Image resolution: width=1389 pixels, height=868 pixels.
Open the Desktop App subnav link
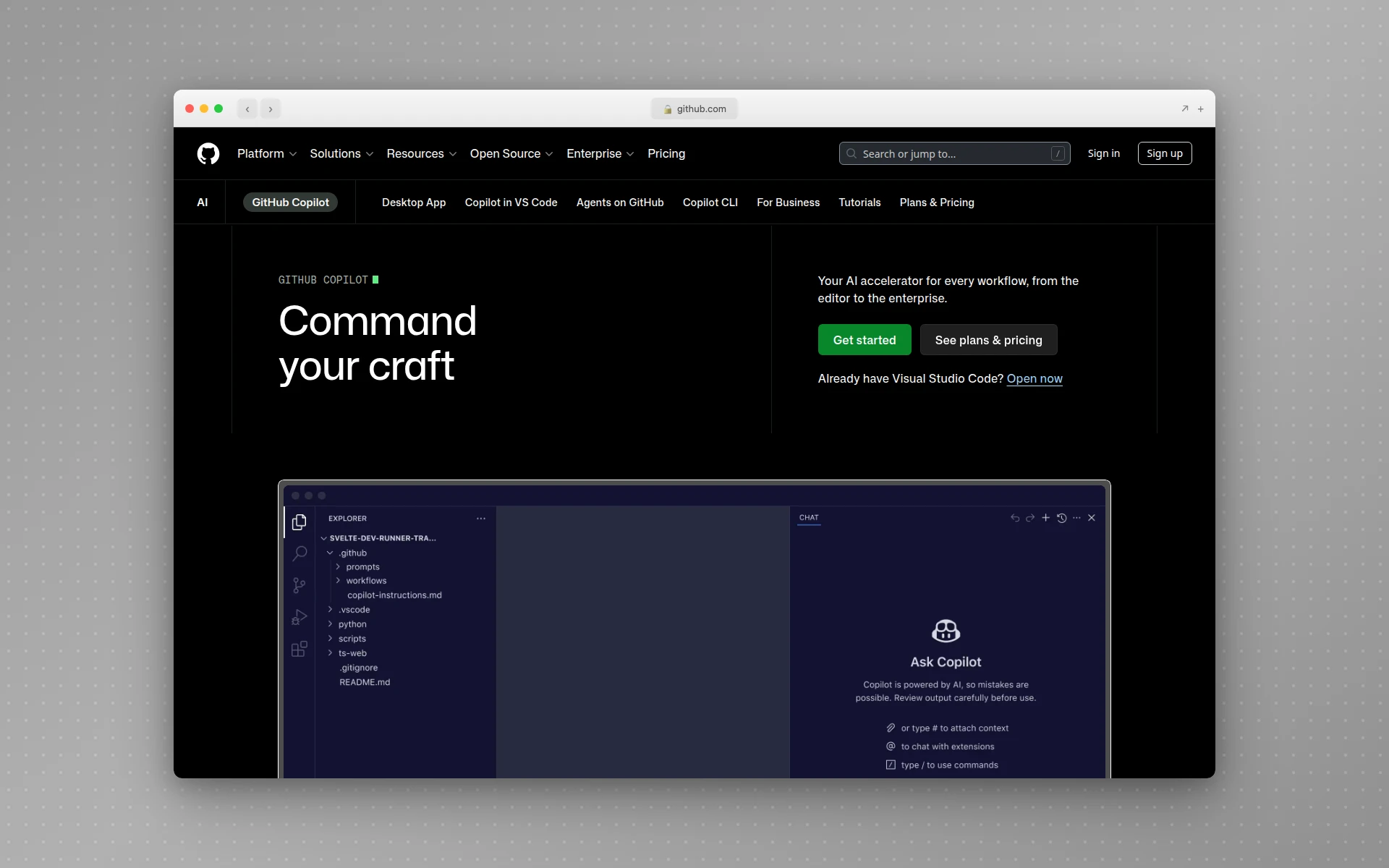tap(414, 203)
